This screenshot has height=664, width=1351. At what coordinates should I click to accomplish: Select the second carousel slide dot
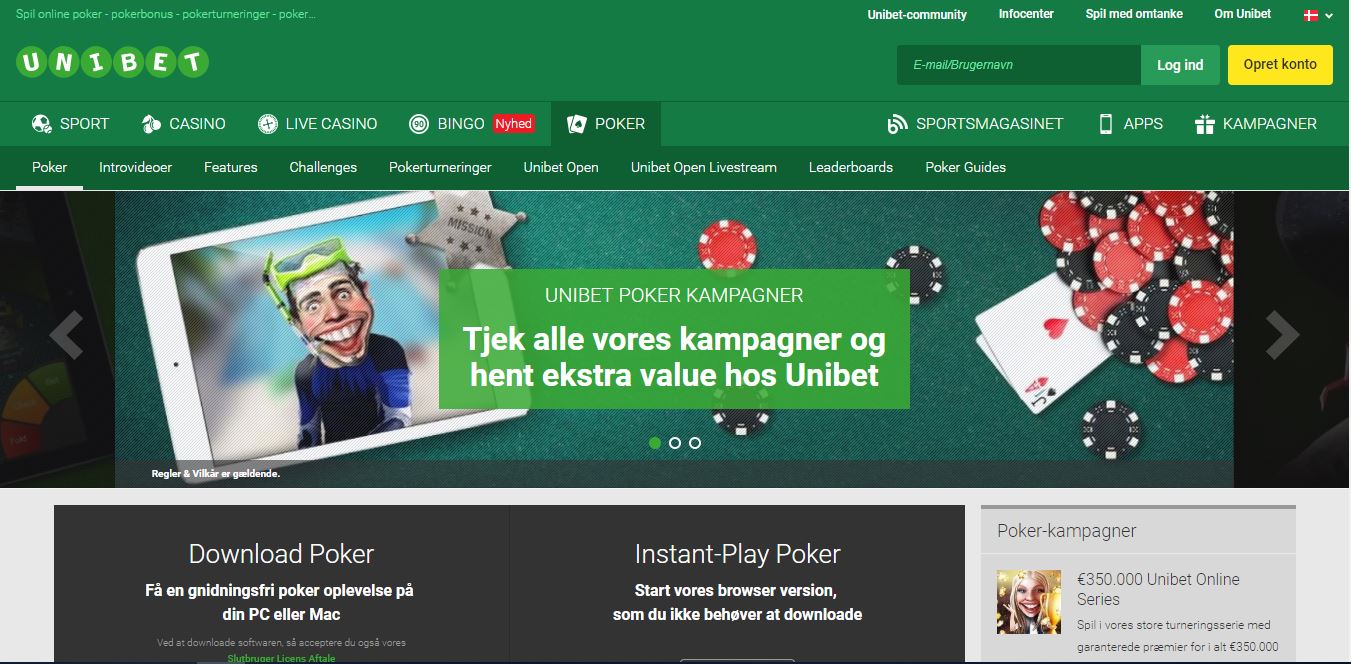(675, 442)
